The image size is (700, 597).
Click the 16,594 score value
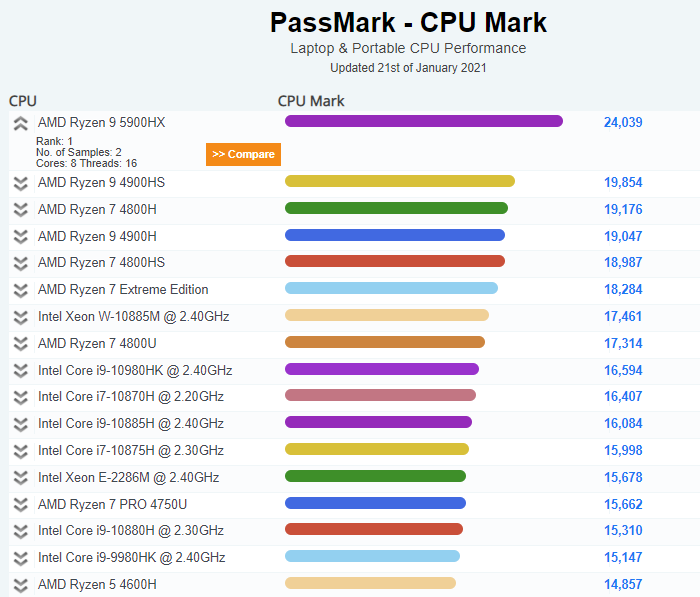(x=623, y=370)
